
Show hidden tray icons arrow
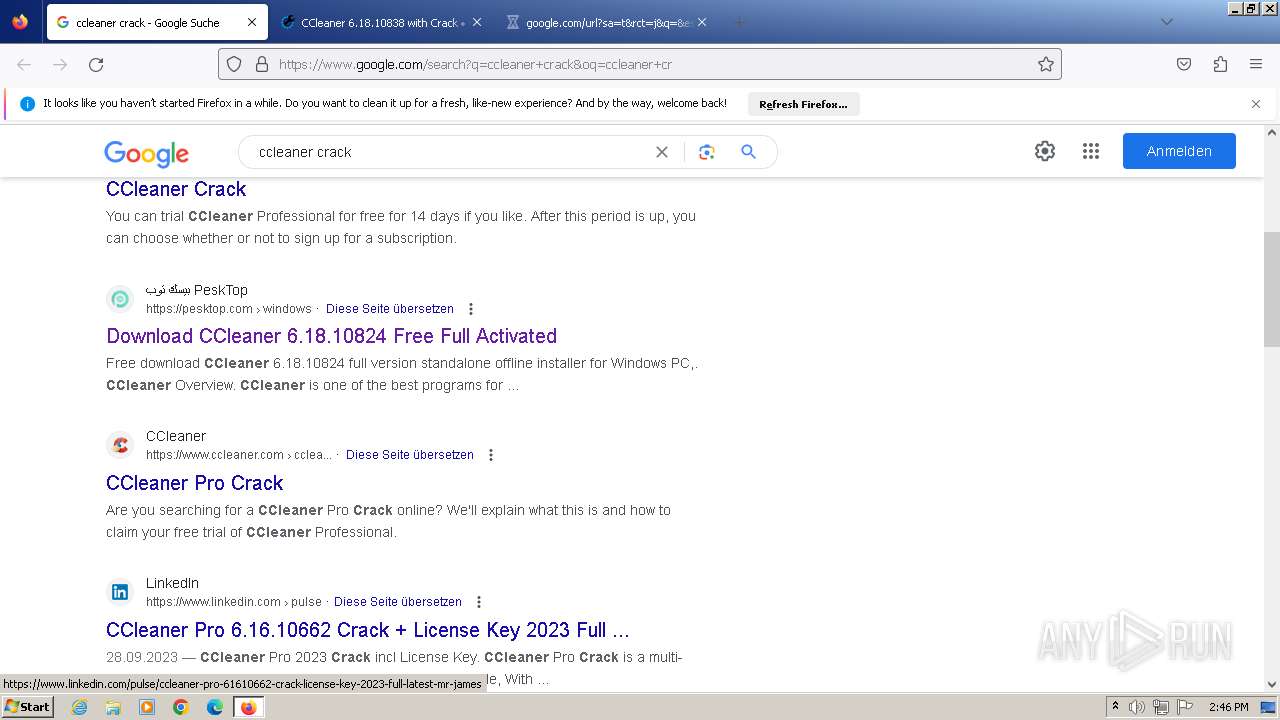point(1115,707)
